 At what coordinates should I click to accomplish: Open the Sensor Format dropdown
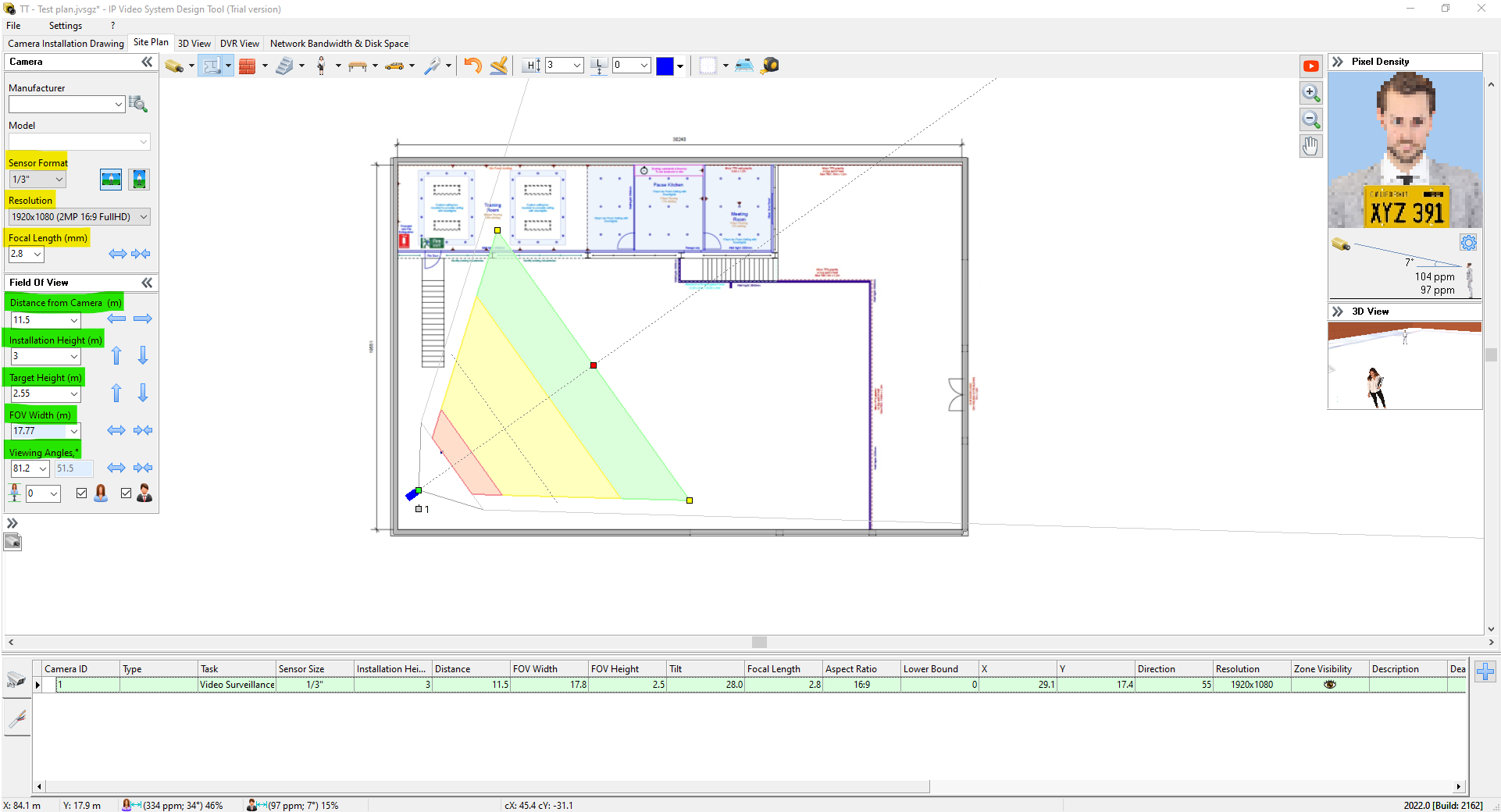[59, 179]
